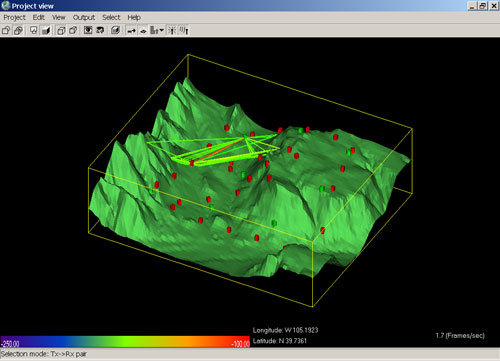The height and width of the screenshot is (361, 500).
Task: Open the Project menu
Action: (x=14, y=17)
